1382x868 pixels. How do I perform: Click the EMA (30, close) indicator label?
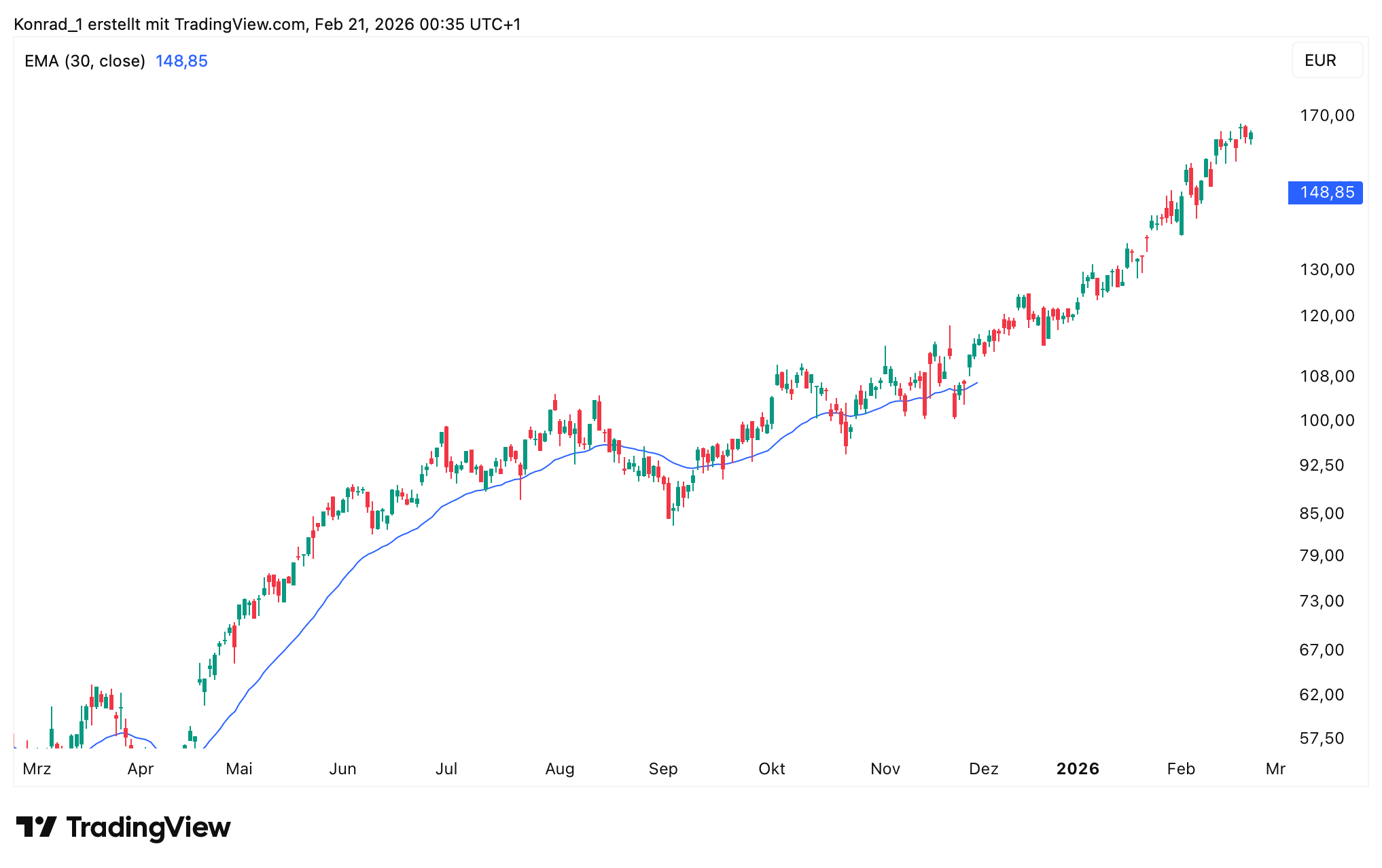[x=85, y=61]
